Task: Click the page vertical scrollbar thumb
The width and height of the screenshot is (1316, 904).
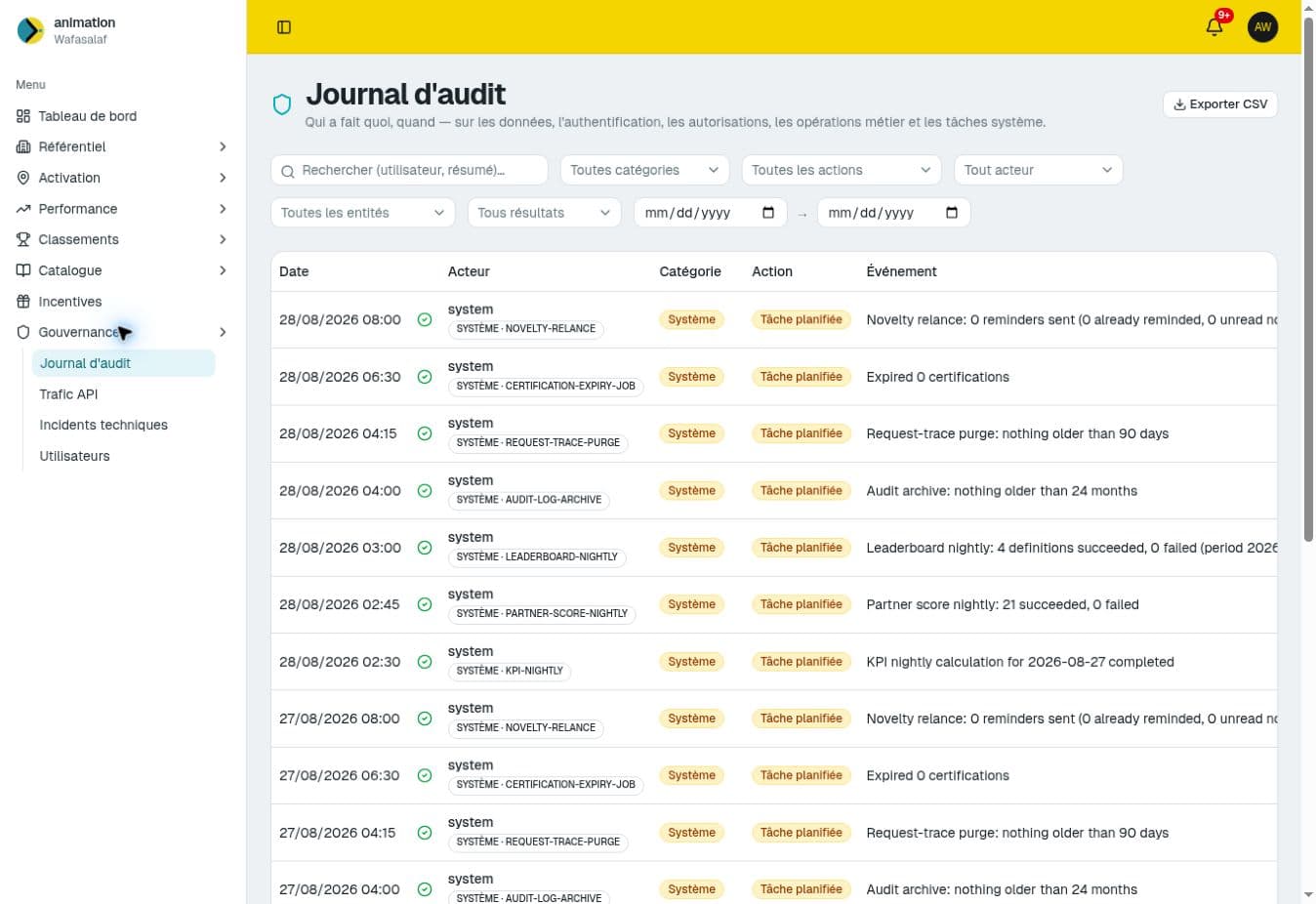Action: pos(1309,278)
